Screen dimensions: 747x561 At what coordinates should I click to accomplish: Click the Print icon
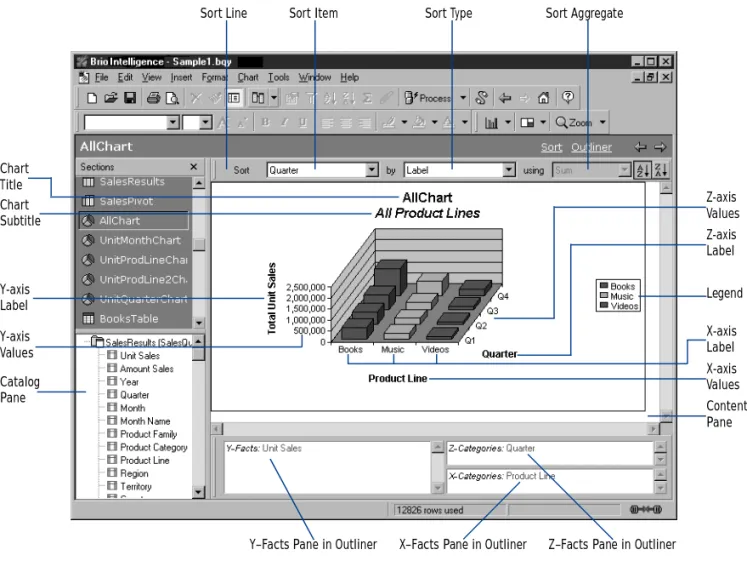[x=153, y=98]
